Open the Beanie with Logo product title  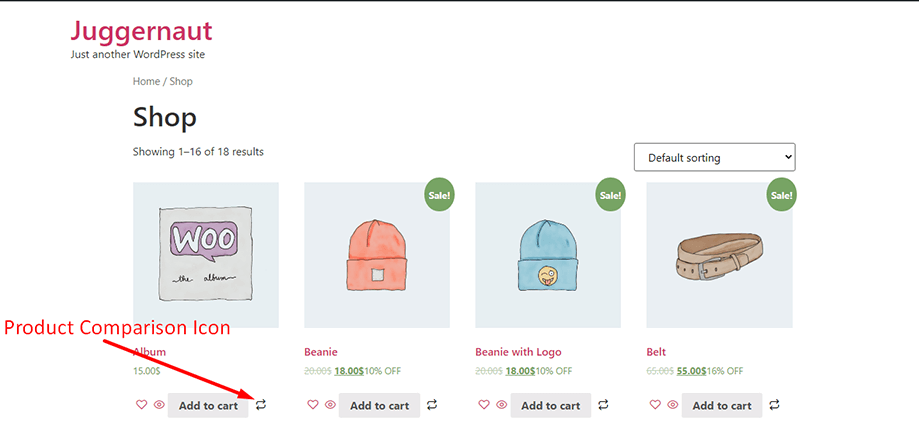click(518, 352)
